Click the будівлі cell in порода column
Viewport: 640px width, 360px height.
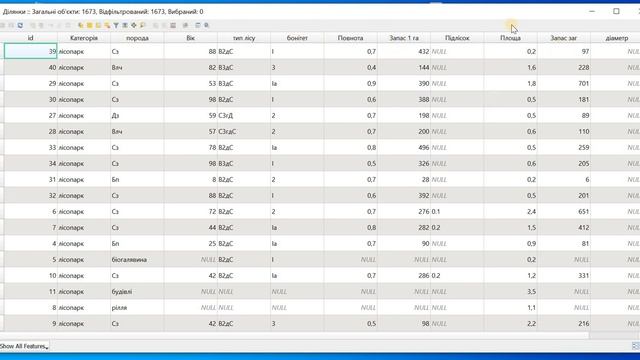[137, 291]
